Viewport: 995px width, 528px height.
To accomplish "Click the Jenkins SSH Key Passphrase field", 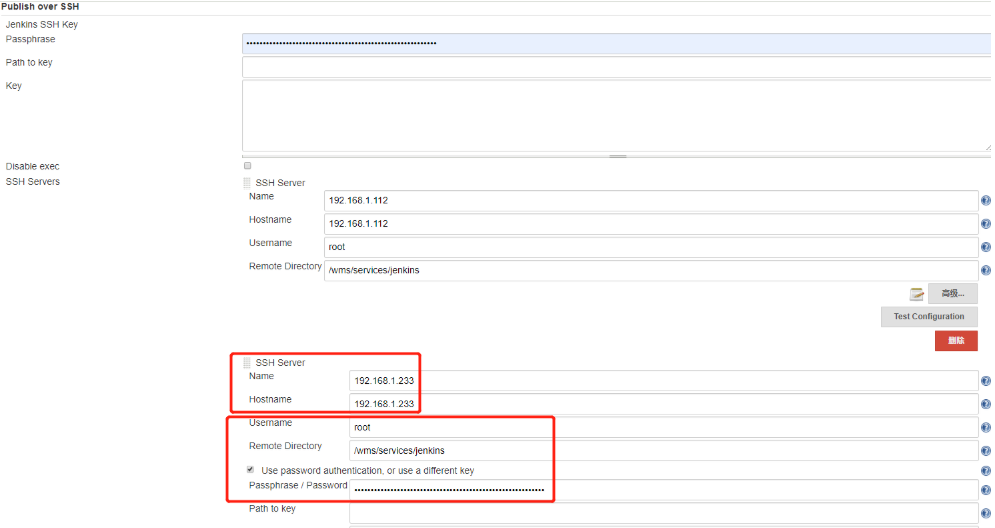I will (x=616, y=43).
